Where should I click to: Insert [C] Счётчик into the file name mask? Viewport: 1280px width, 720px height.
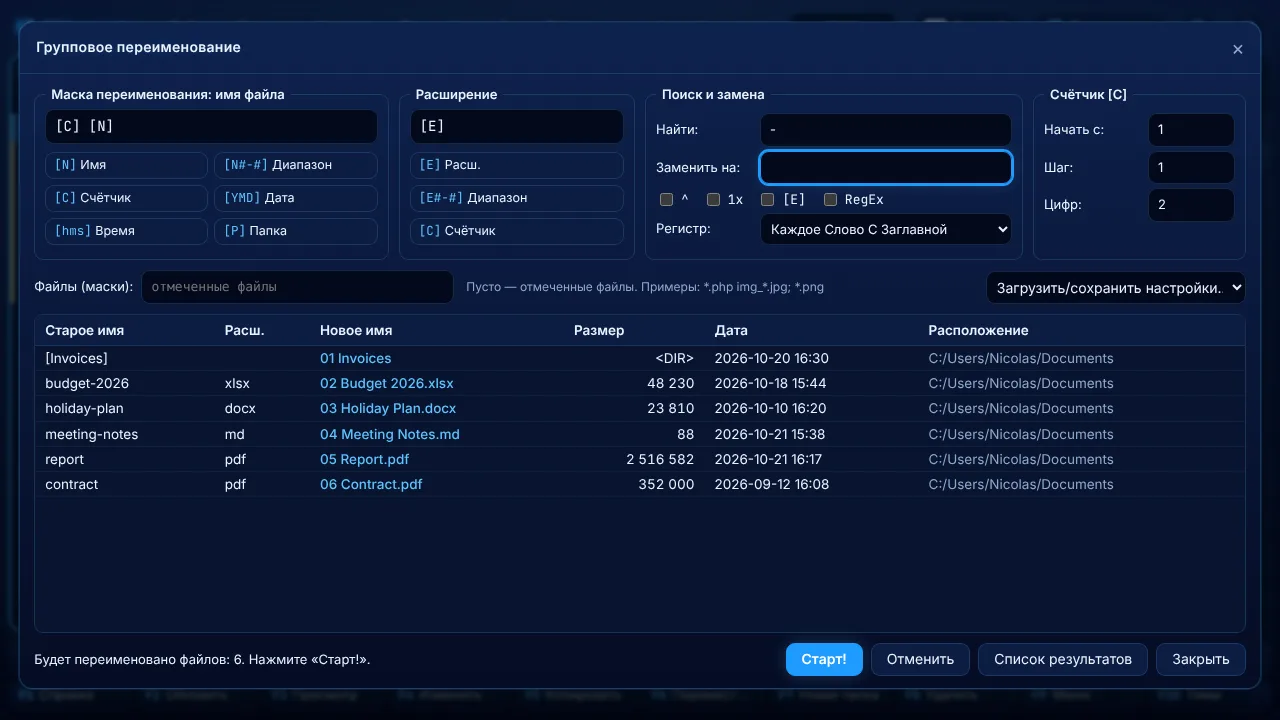point(126,198)
